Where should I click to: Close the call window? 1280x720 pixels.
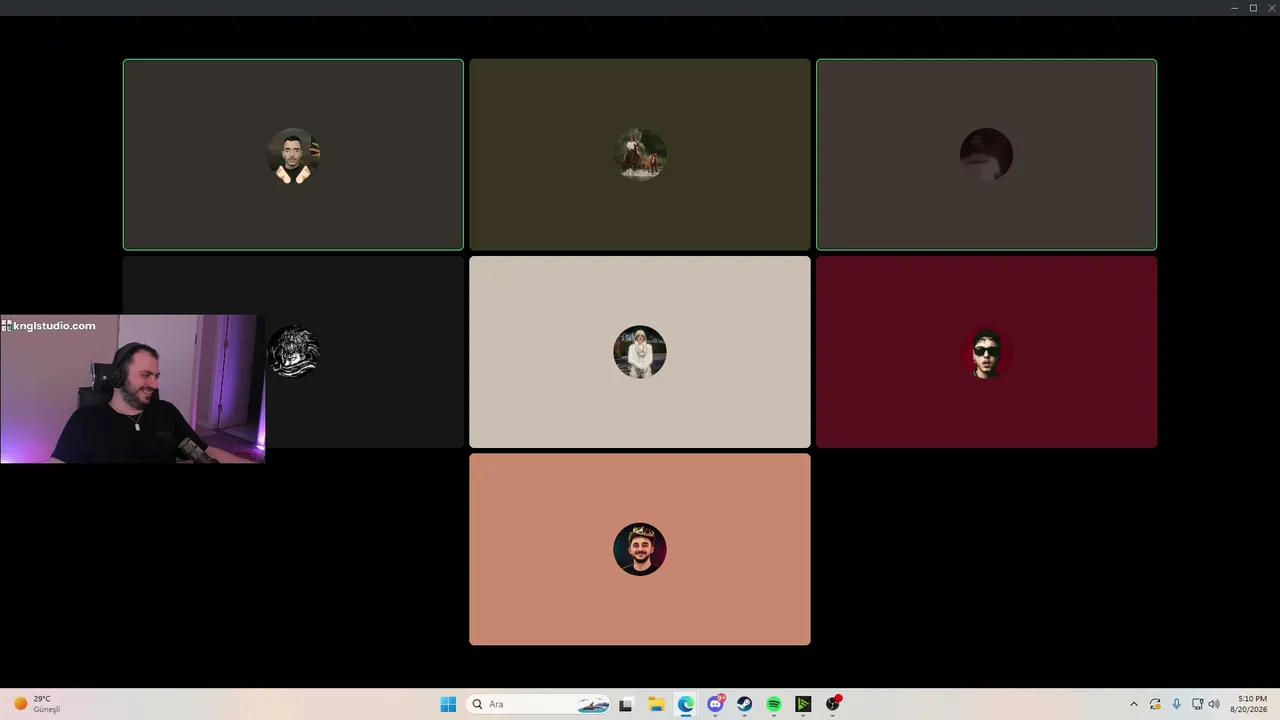(x=1271, y=8)
